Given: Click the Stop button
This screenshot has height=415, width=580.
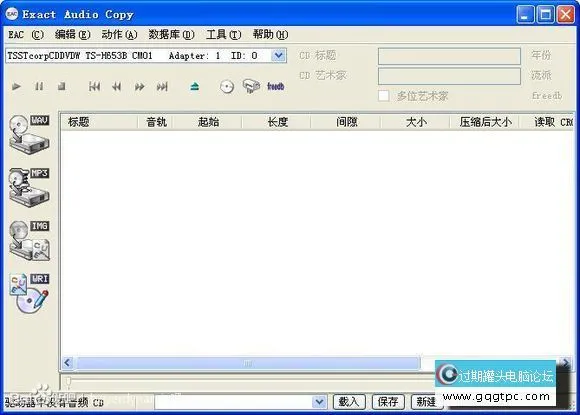Looking at the screenshot, I should click(x=61, y=87).
